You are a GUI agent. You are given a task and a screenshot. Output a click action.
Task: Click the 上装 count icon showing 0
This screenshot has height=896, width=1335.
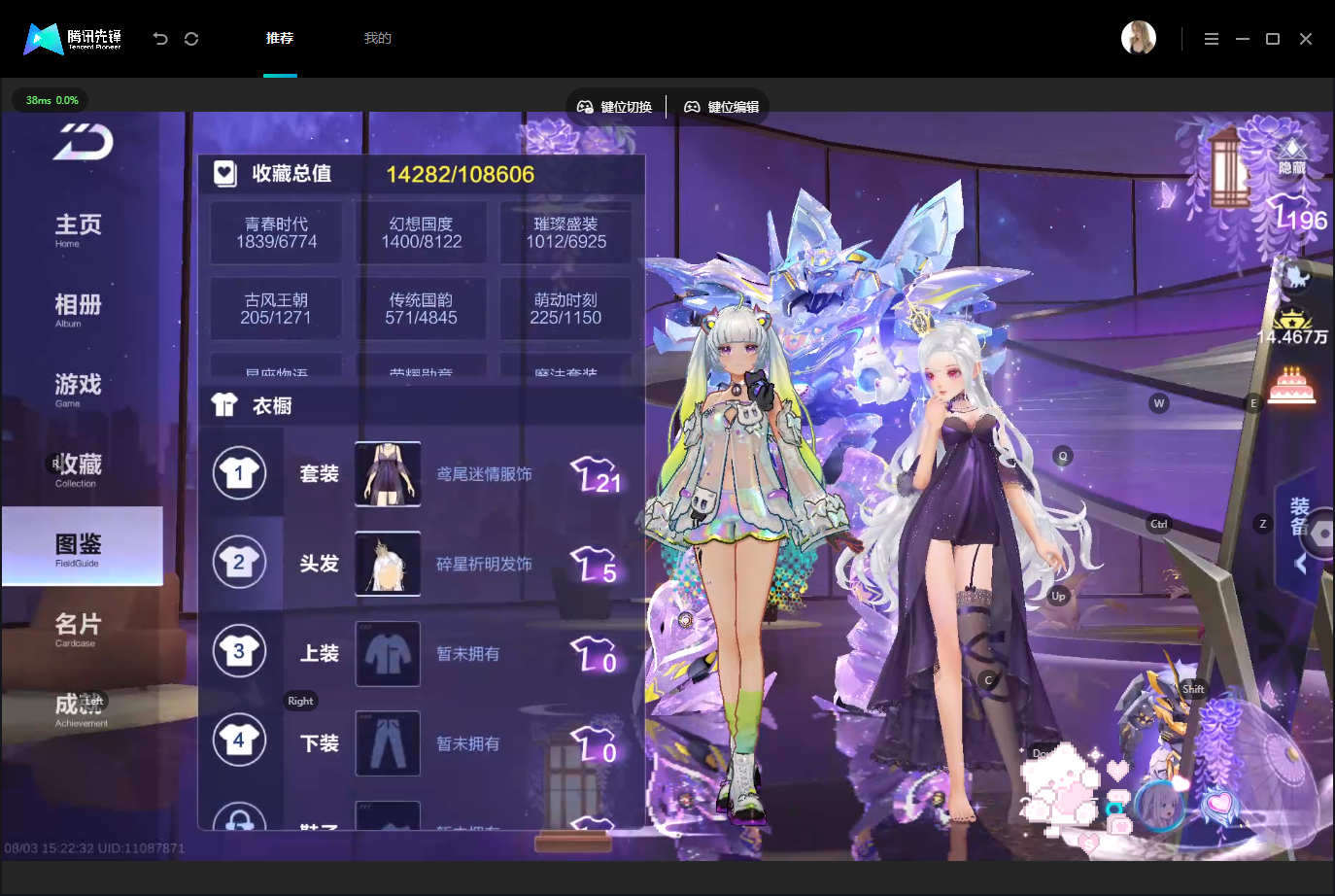[x=595, y=655]
